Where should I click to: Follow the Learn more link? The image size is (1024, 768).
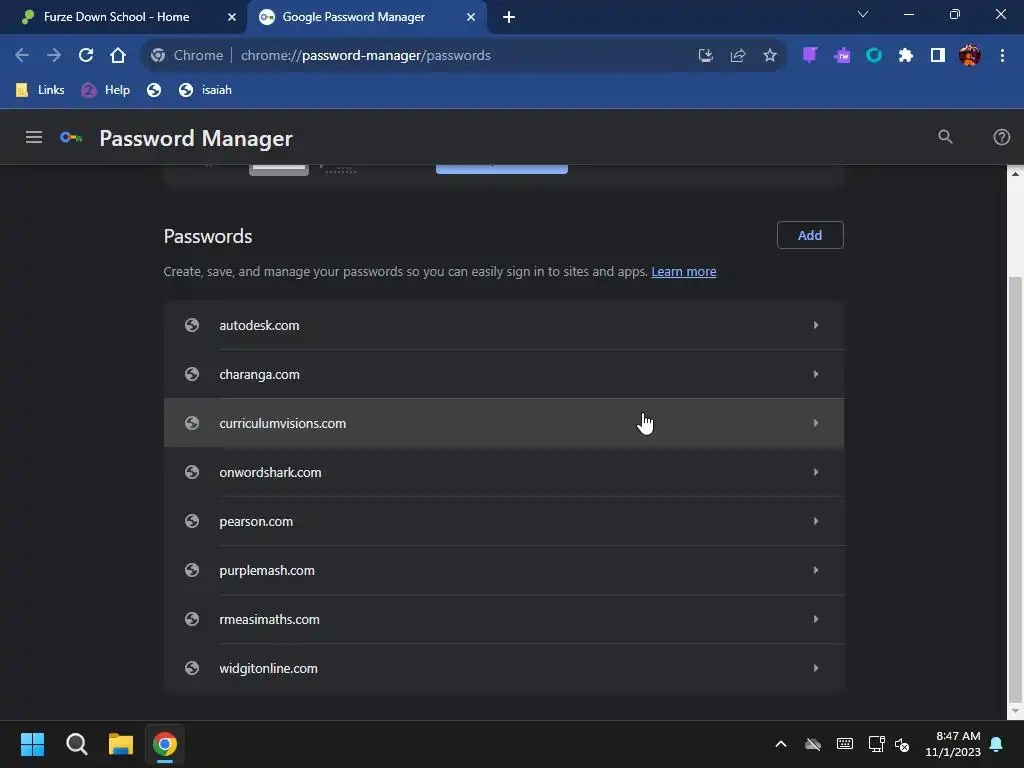click(684, 272)
